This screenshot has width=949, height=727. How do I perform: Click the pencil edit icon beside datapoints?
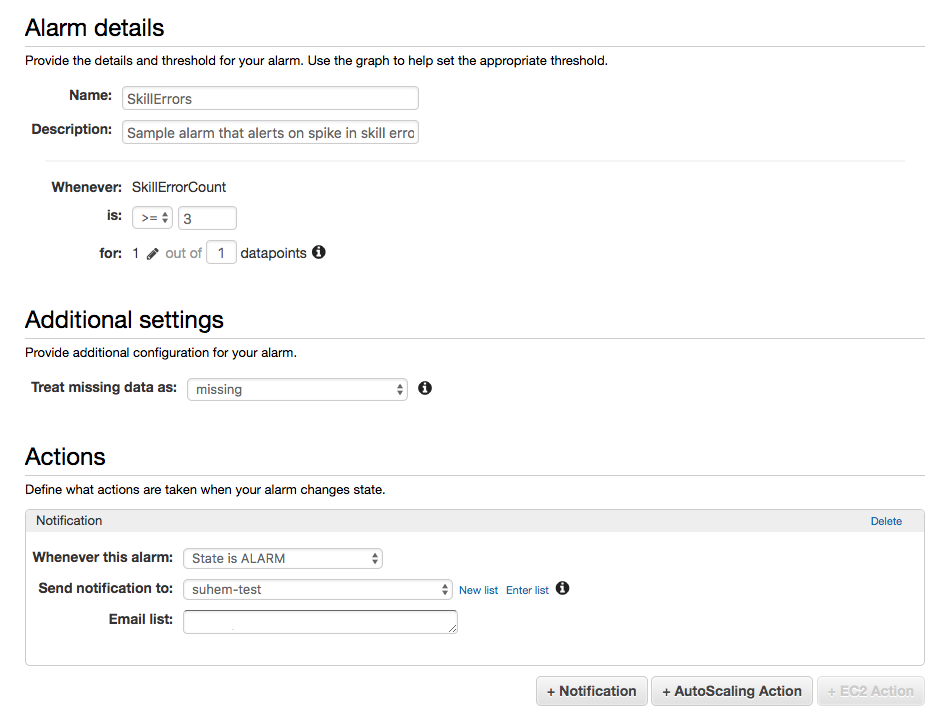point(153,254)
